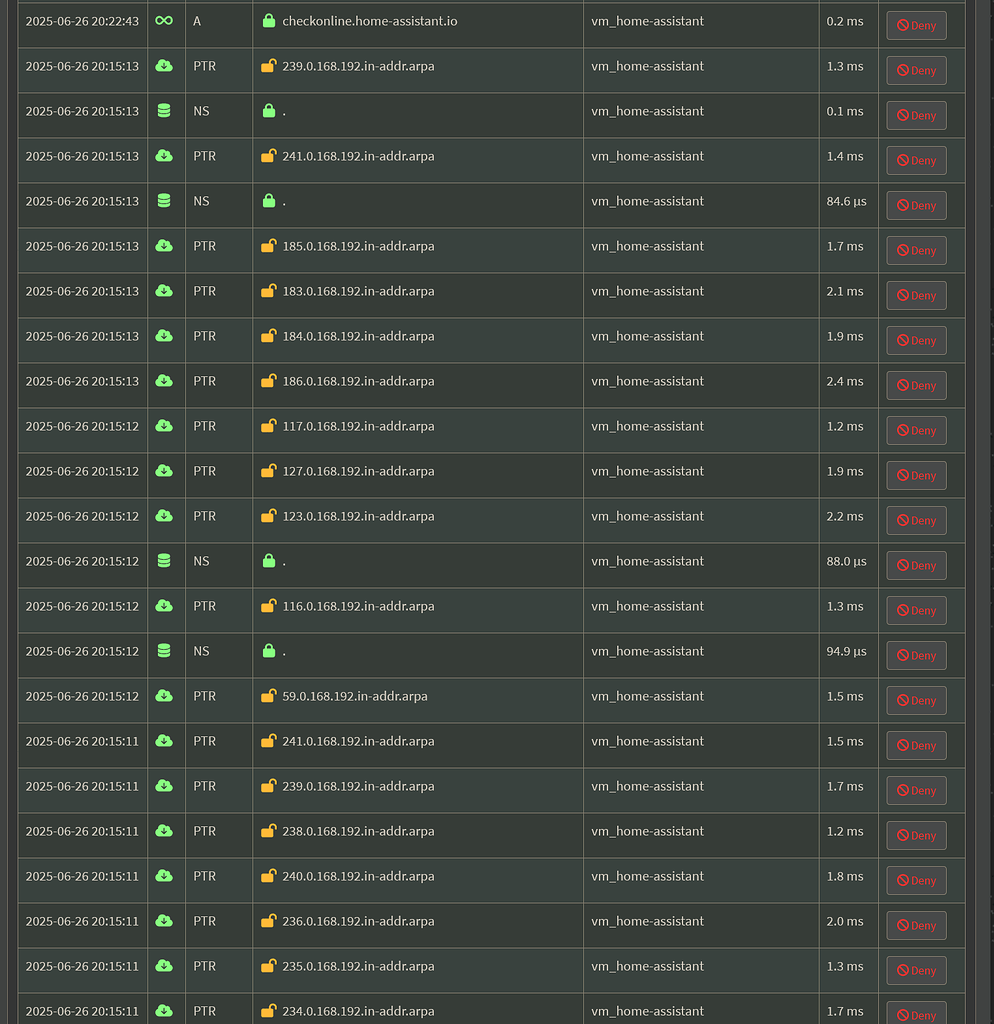
Task: Click the cloud download icon for 240.0.168.192.in-addr.arpa
Action: pyautogui.click(x=164, y=876)
